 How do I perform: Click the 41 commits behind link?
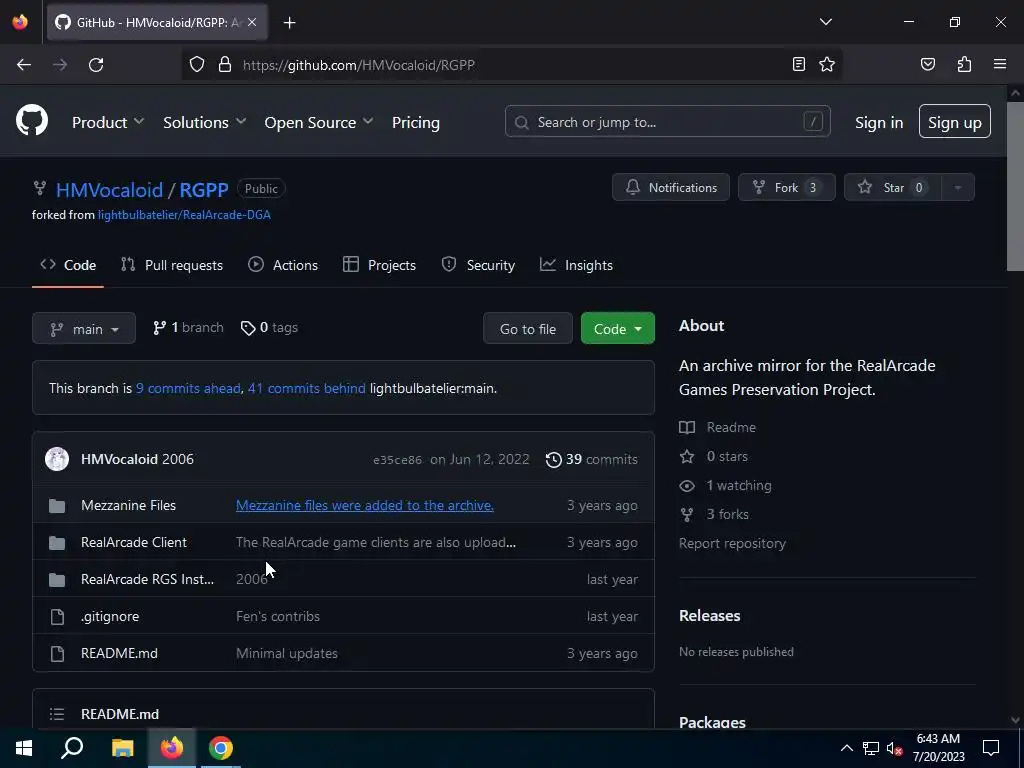point(307,389)
